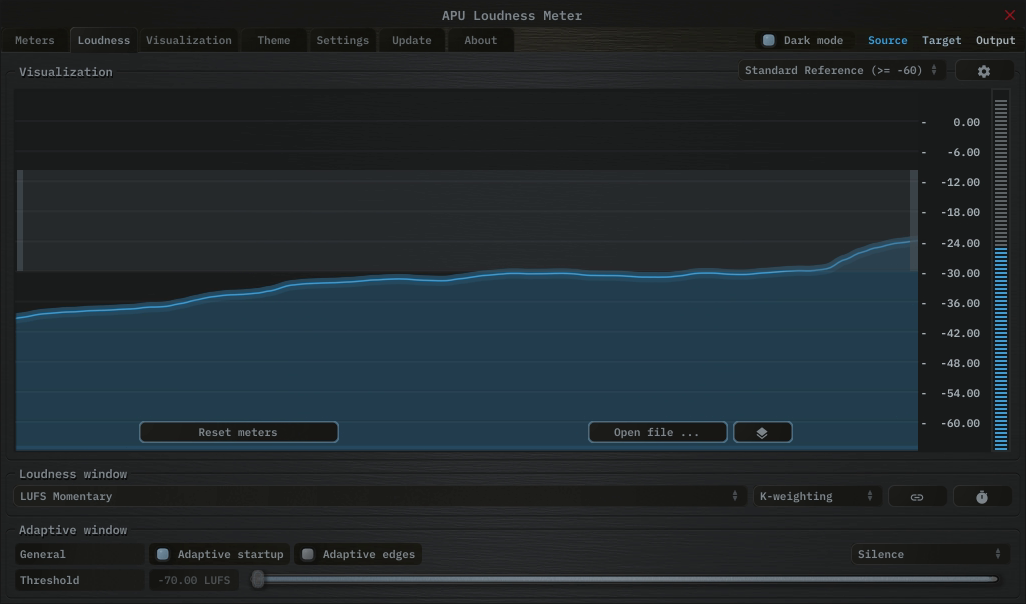Screen dimensions: 1026x604
Task: Click the -70.00 LUFS threshold field
Action: coord(194,580)
